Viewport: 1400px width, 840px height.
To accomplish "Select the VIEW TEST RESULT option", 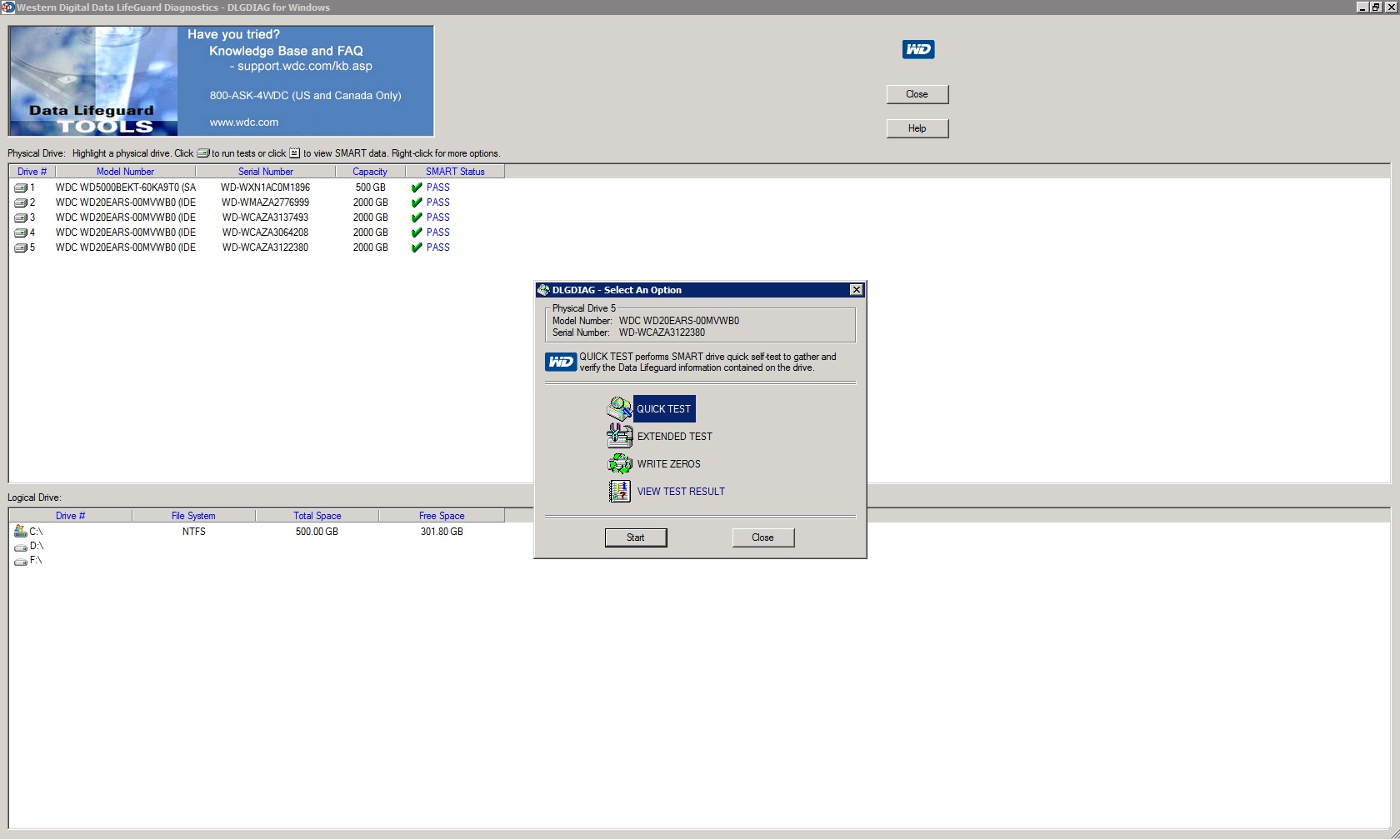I will tap(681, 492).
